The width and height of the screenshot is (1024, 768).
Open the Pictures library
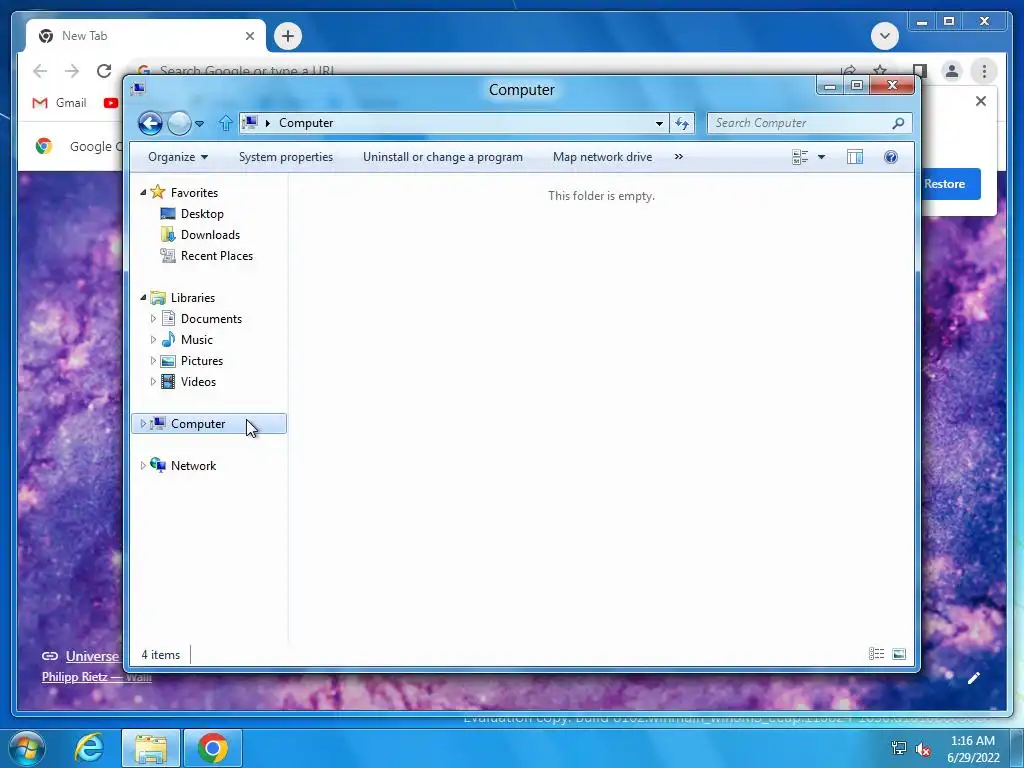[202, 360]
